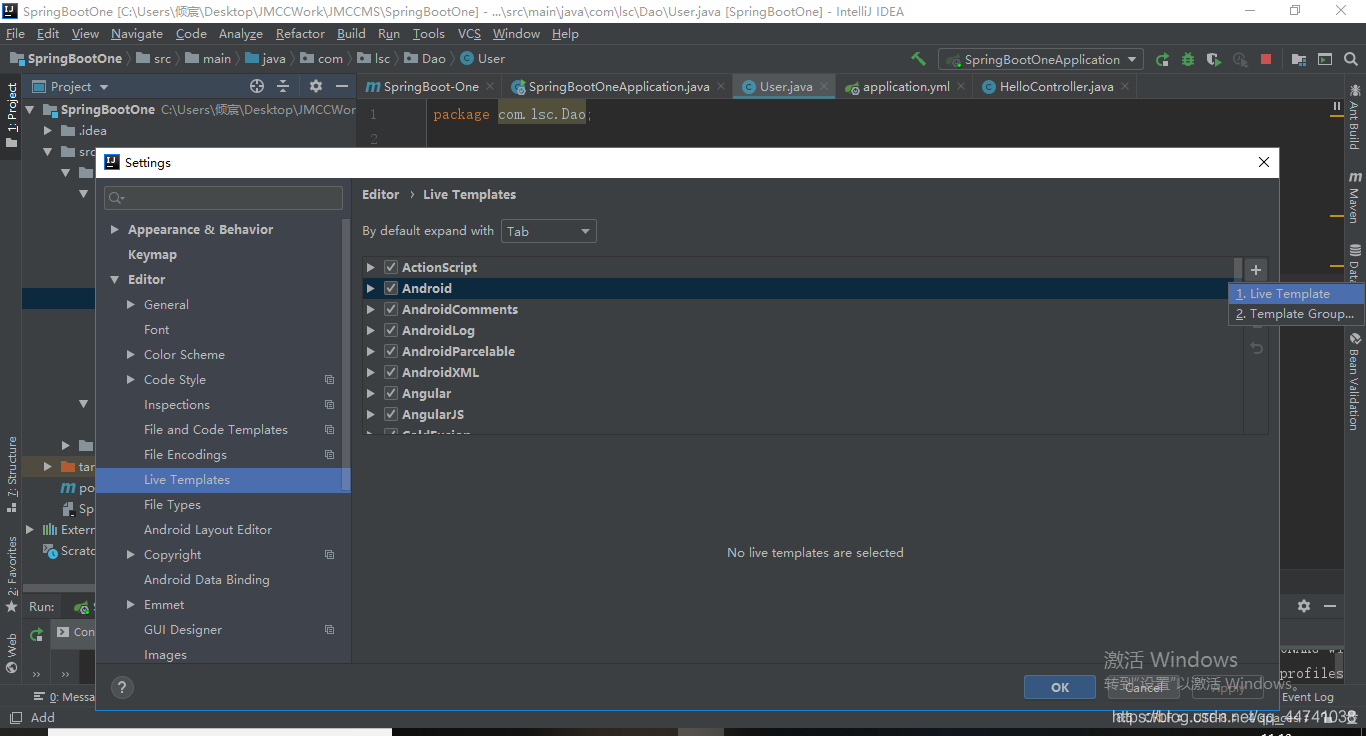Click copy icon beside GUI Designer

pos(329,630)
